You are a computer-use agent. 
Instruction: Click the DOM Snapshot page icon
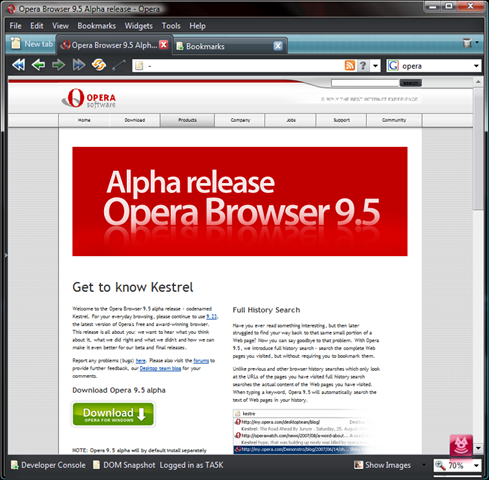coord(96,465)
